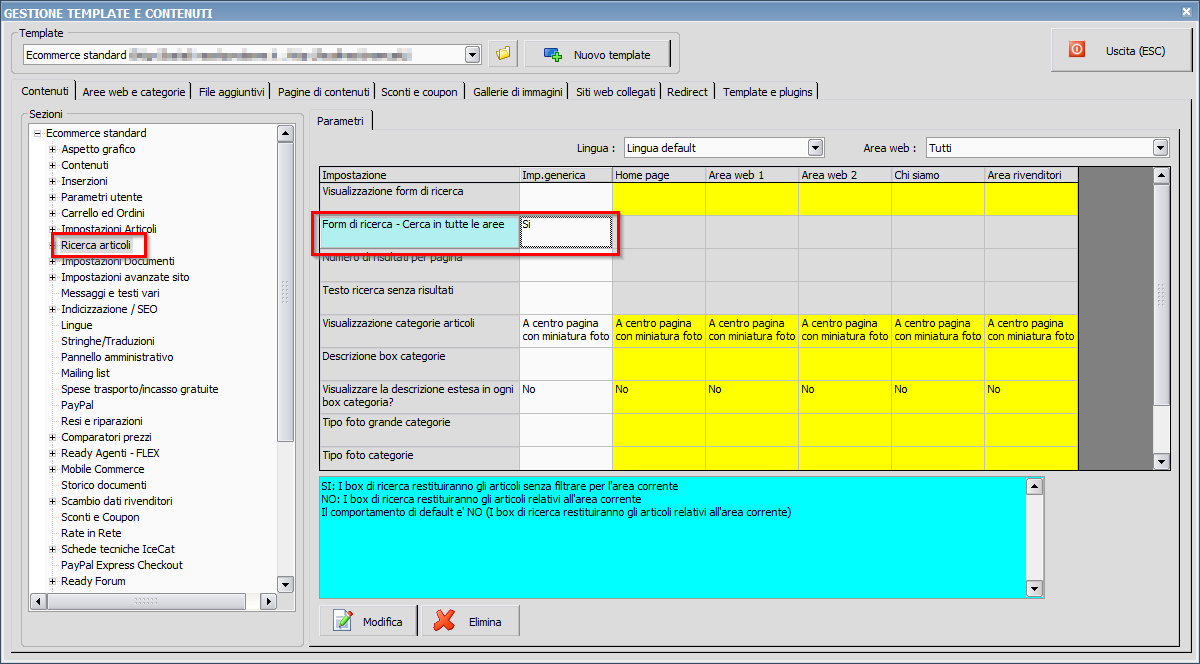Select PayPal in the sections tree
1200x664 pixels.
point(77,406)
